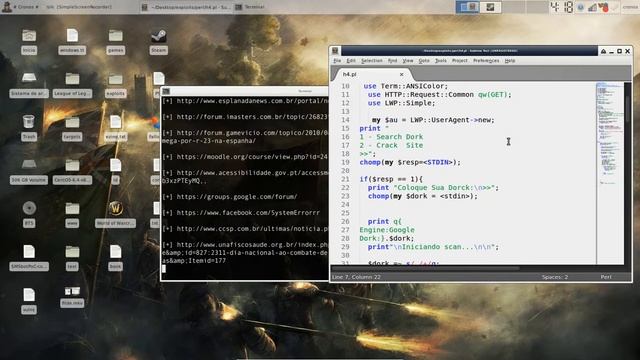Click 'chomp(my $resp=<STDIN>);' code line
The height and width of the screenshot is (360, 640).
pos(410,162)
